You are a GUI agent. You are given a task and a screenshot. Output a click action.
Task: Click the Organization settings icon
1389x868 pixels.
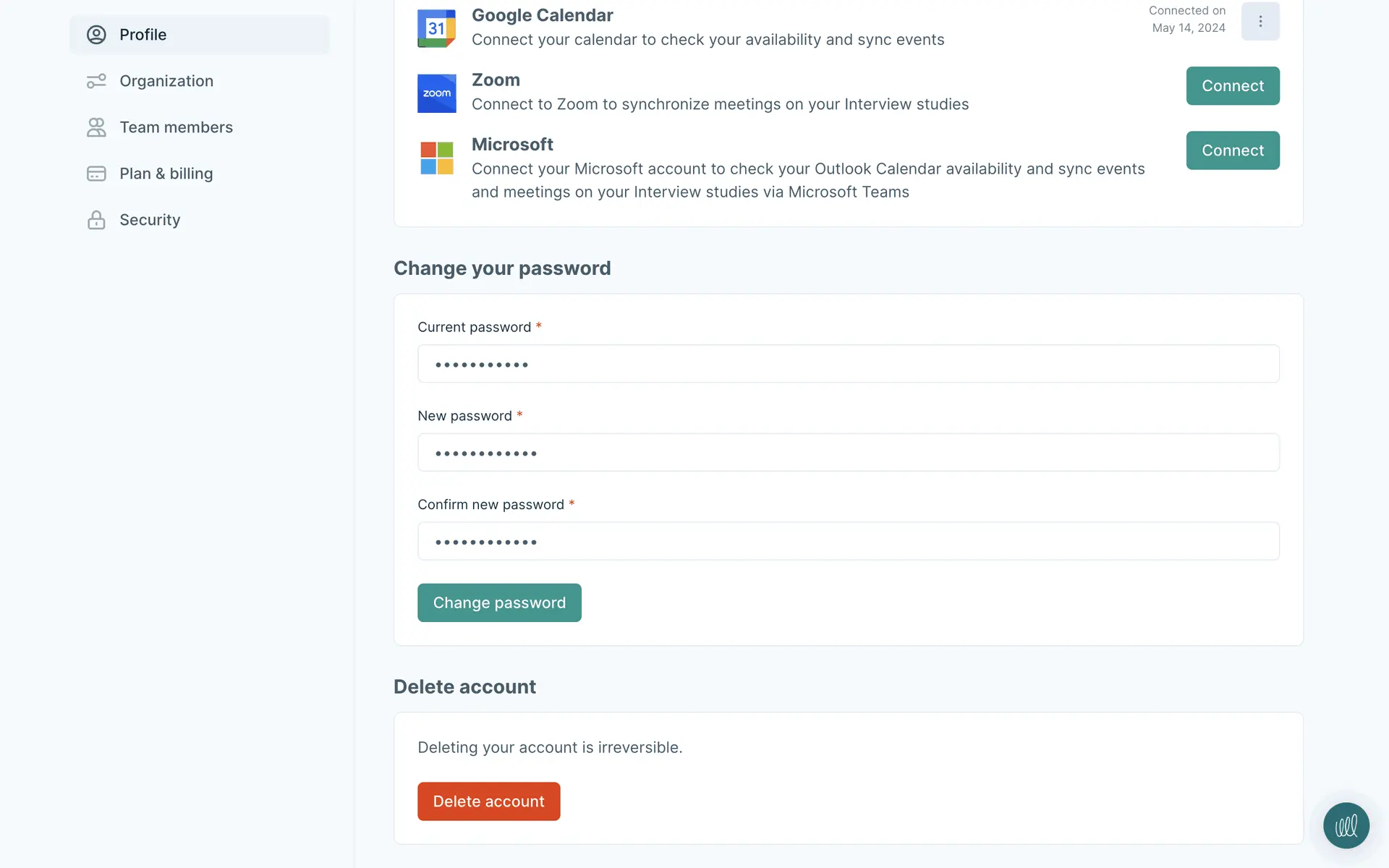pos(96,81)
